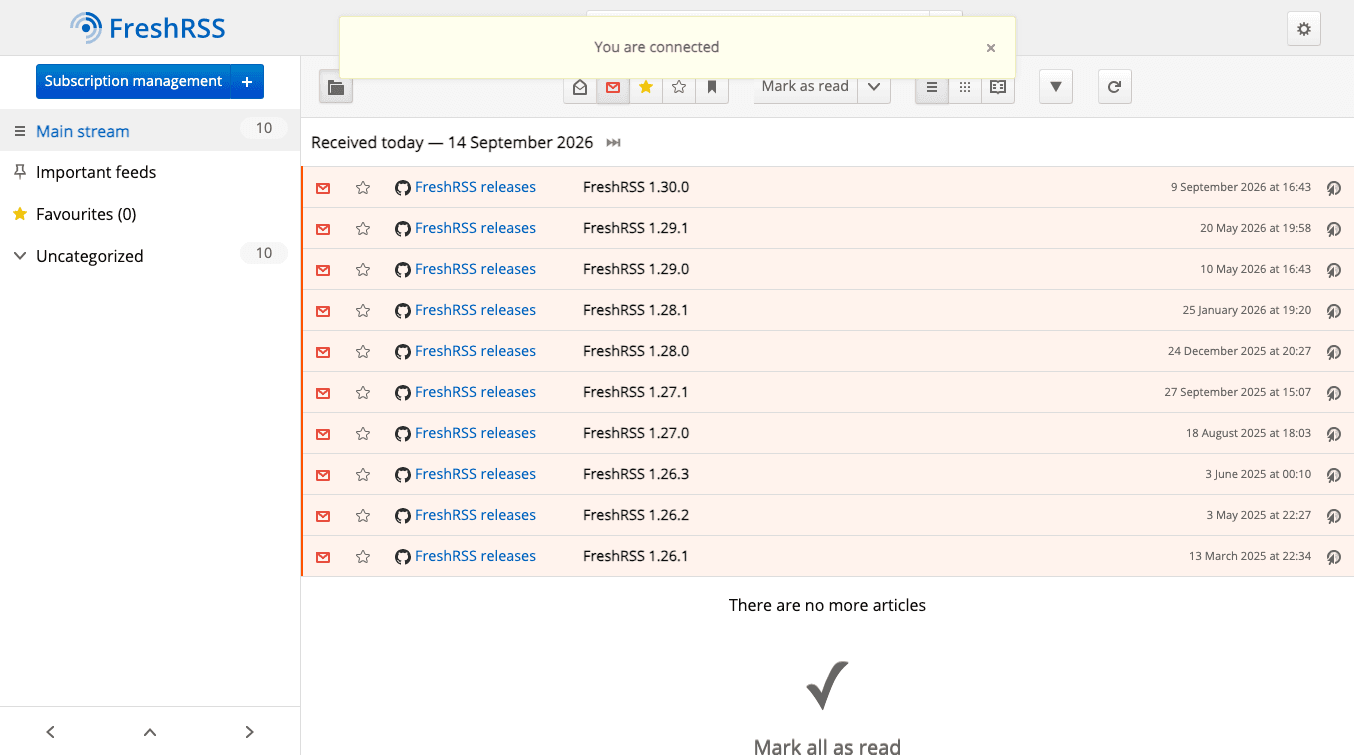Screen dimensions: 1354x755
Task: Star the FreshRSS 1.27.1 article
Action: tap(363, 393)
